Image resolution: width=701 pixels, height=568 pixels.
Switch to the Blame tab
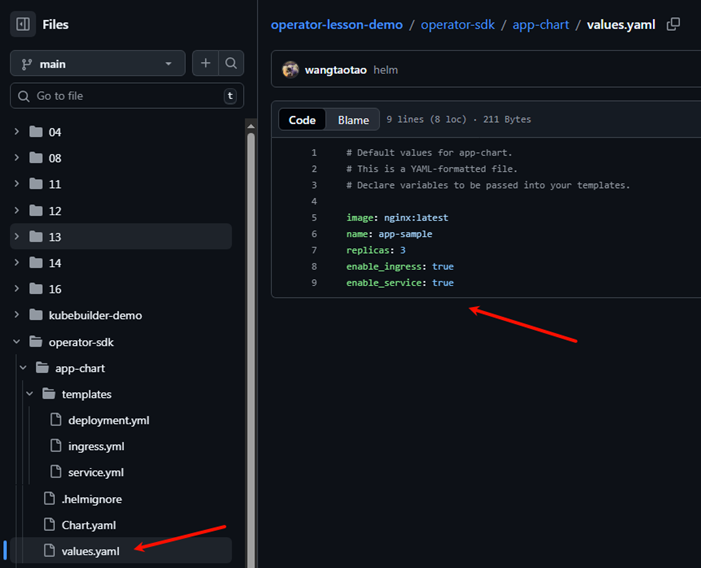click(353, 120)
